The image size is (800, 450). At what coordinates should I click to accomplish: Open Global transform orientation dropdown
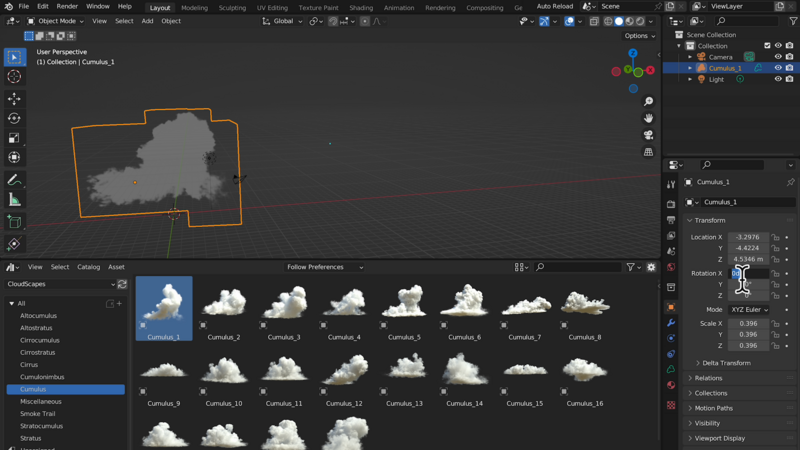[282, 21]
